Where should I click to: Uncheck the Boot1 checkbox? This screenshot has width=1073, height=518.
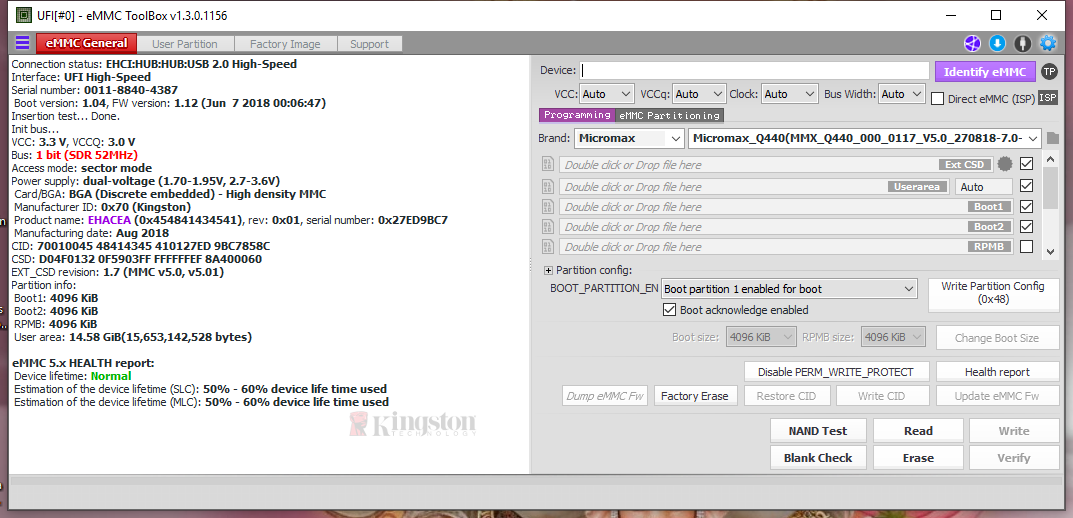click(x=1026, y=206)
